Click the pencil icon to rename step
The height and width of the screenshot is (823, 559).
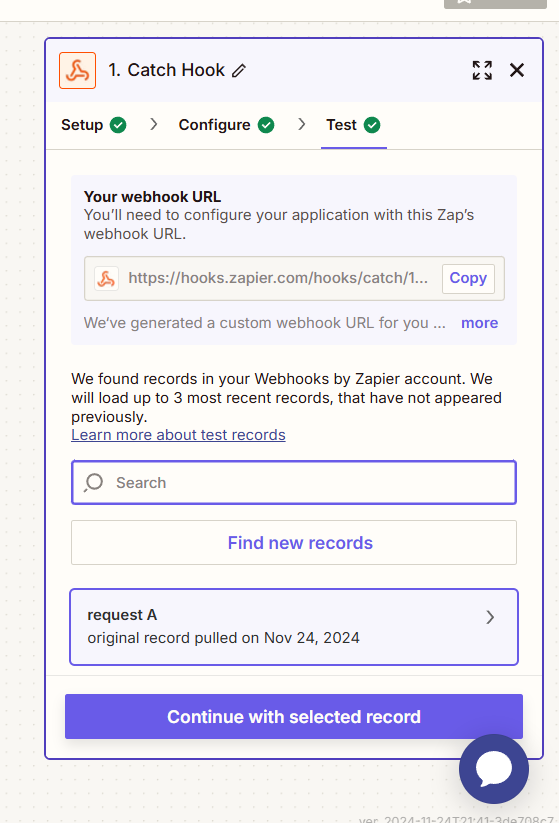[x=239, y=70]
